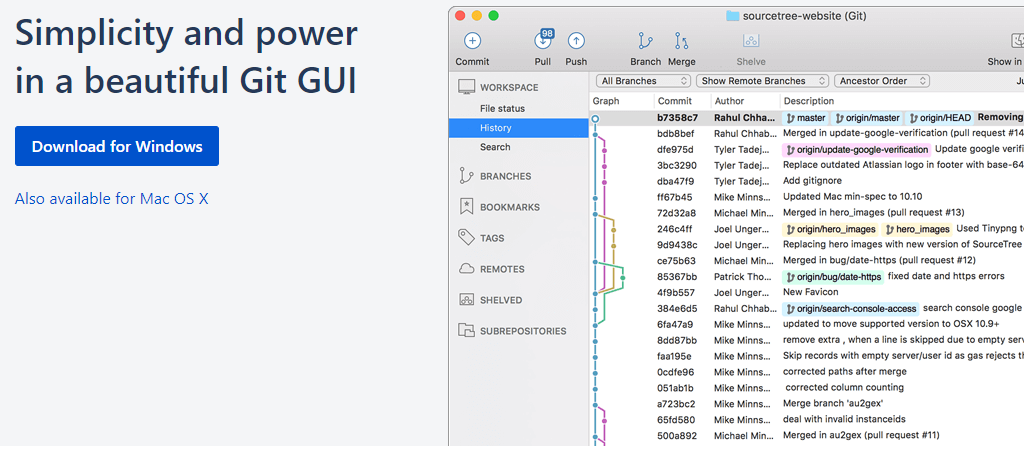The width and height of the screenshot is (1024, 456).
Task: Click the Shelve toolbar icon
Action: pyautogui.click(x=751, y=41)
